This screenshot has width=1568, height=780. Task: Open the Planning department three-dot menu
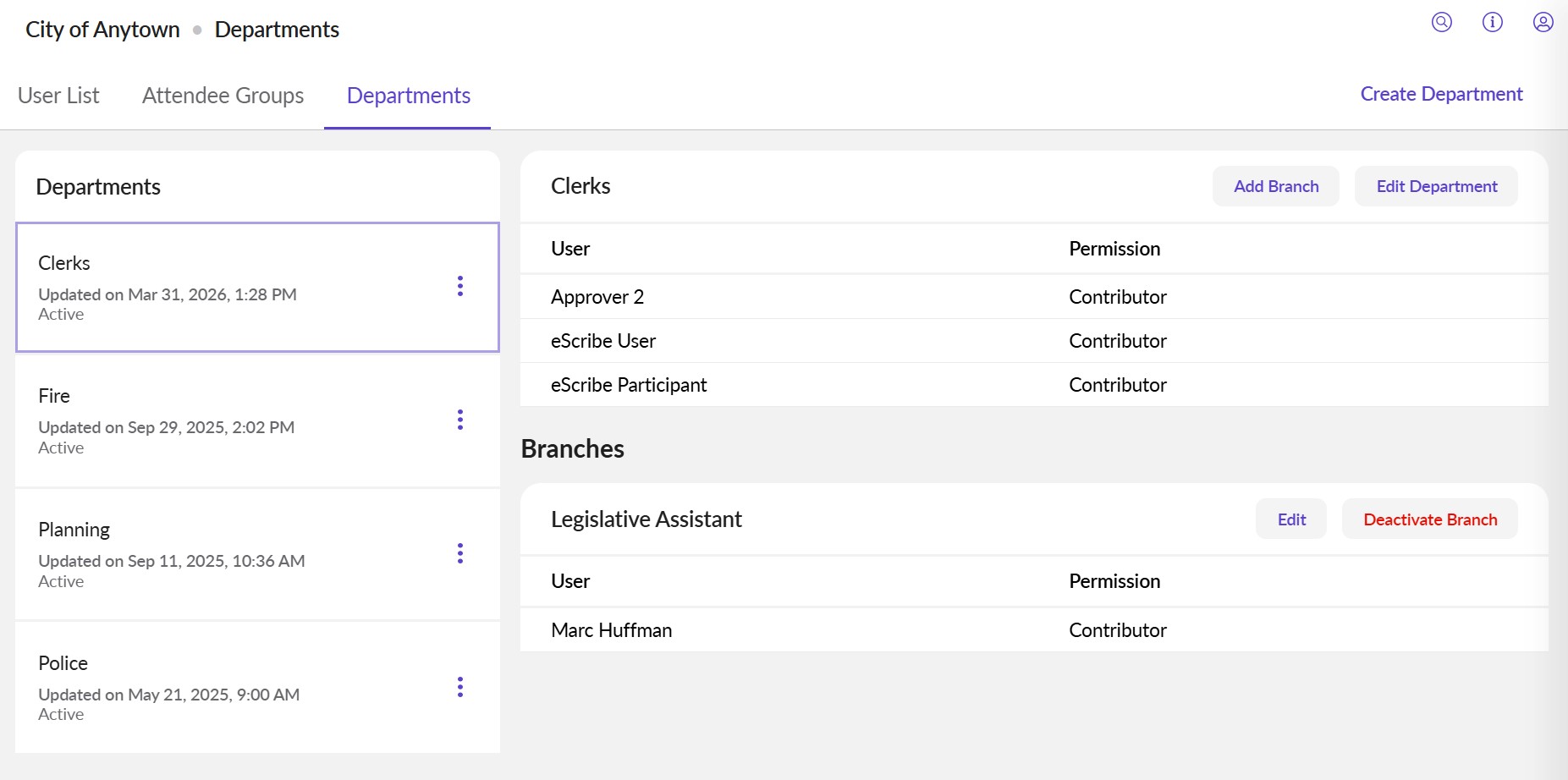click(460, 553)
